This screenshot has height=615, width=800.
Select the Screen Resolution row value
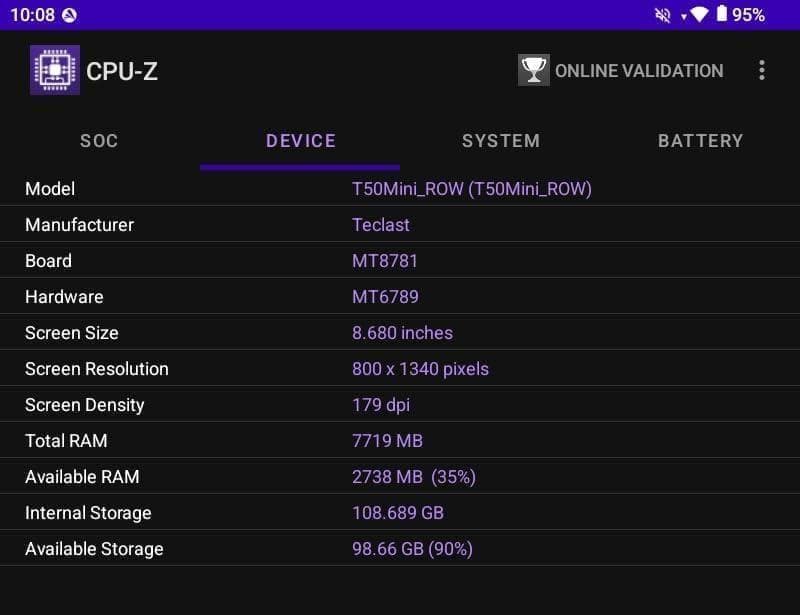(x=420, y=369)
